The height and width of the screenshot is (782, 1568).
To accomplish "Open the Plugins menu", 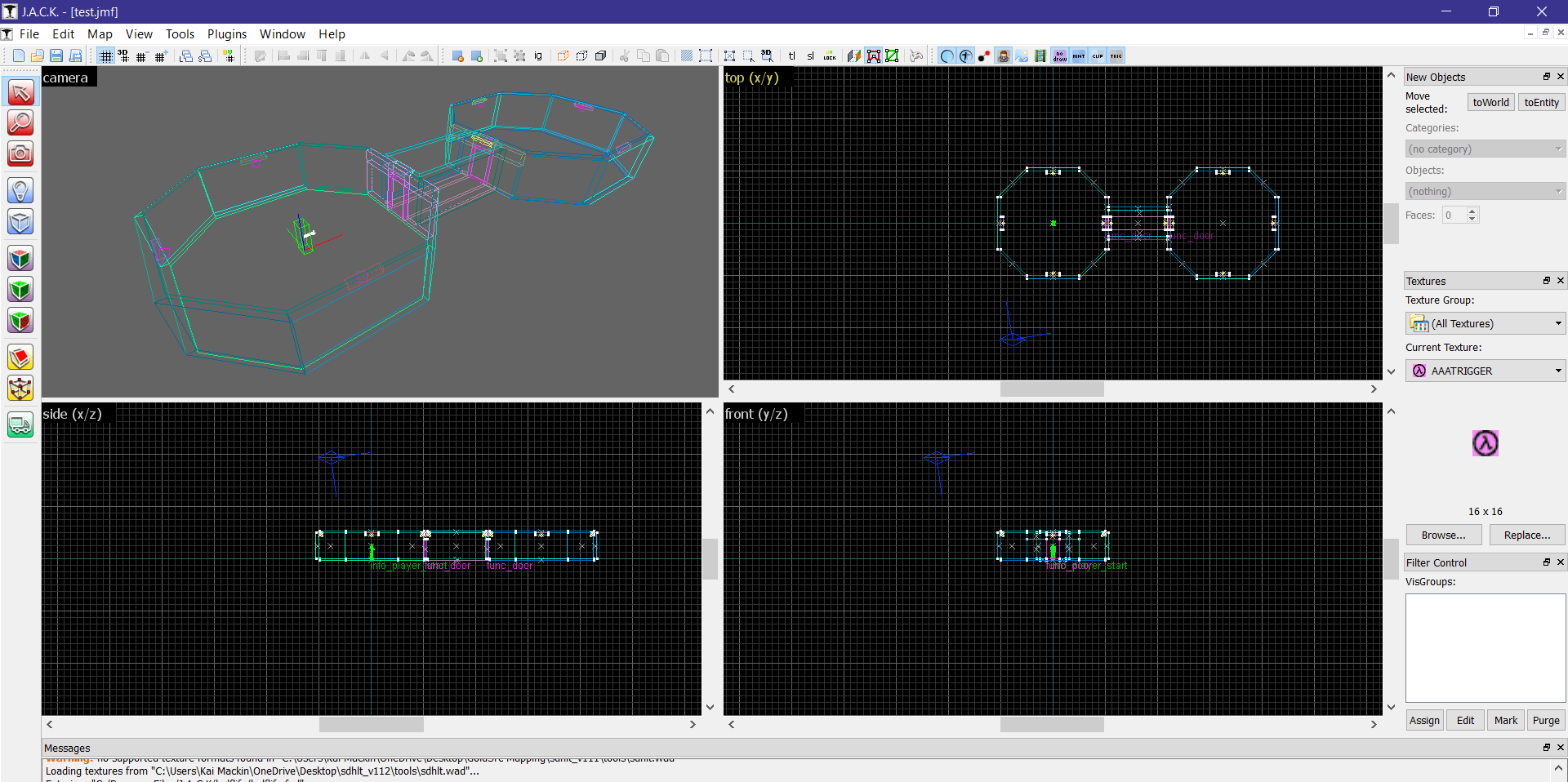I will (x=227, y=33).
